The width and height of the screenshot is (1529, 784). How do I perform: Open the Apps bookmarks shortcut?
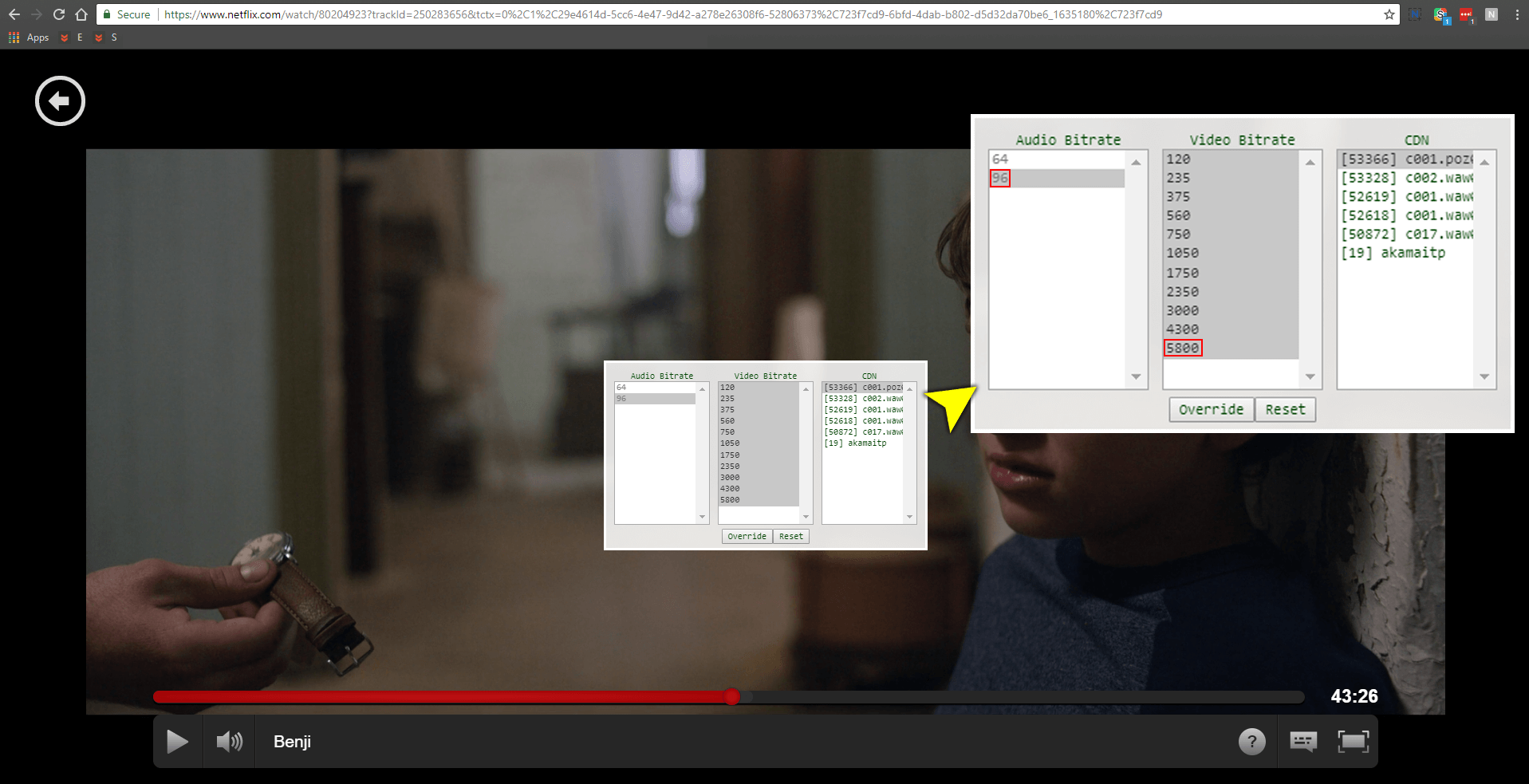tap(29, 37)
